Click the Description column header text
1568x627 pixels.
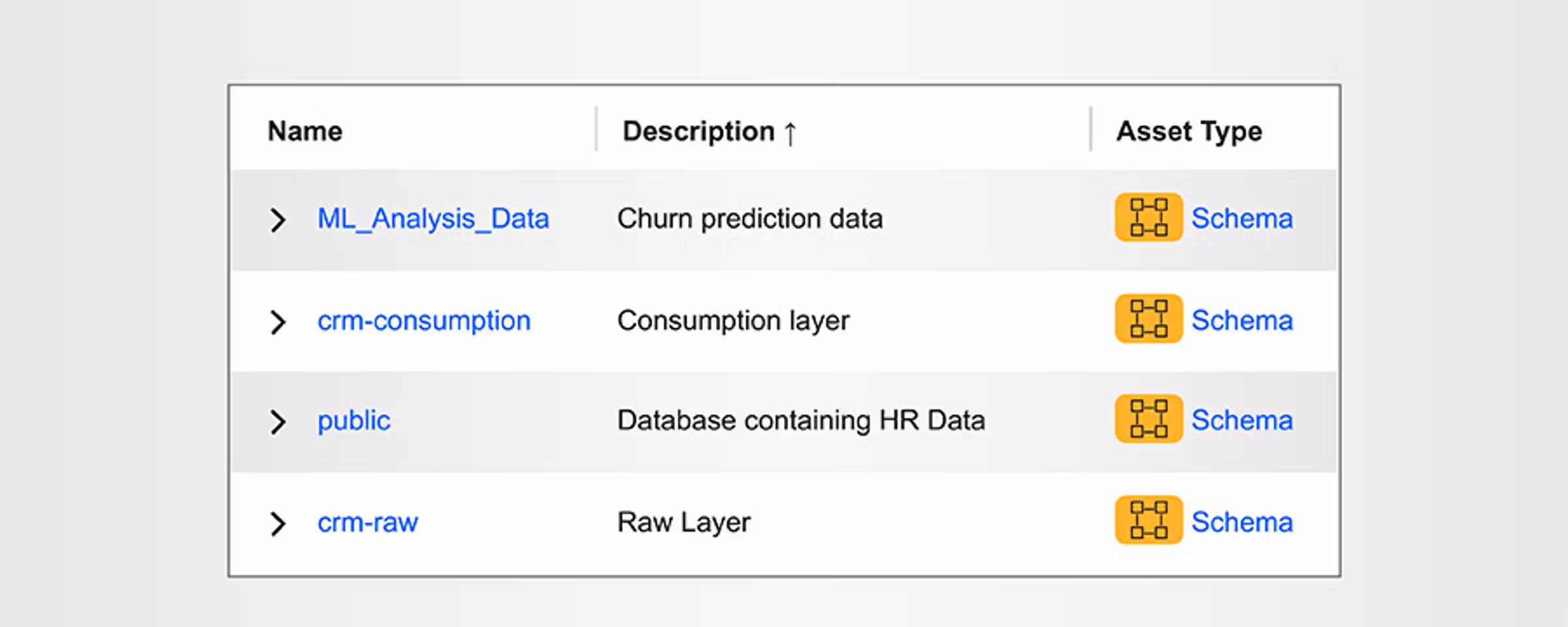pyautogui.click(x=698, y=131)
